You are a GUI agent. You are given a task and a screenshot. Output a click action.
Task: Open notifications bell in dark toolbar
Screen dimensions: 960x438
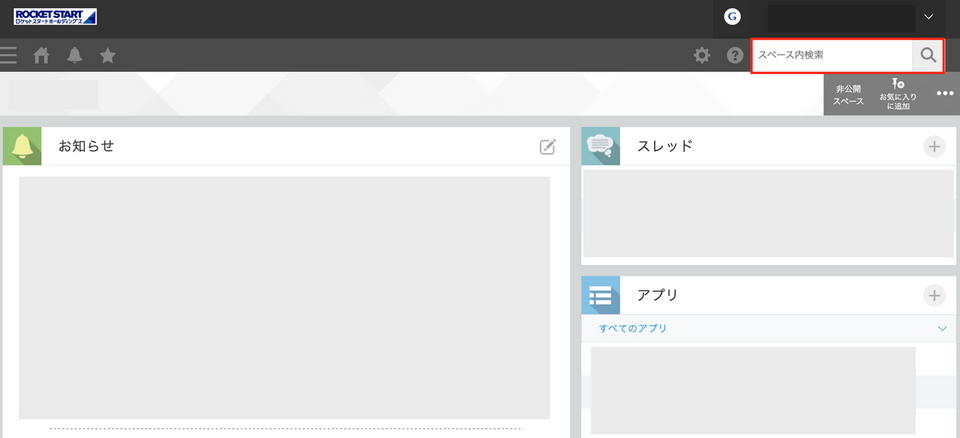pos(75,56)
